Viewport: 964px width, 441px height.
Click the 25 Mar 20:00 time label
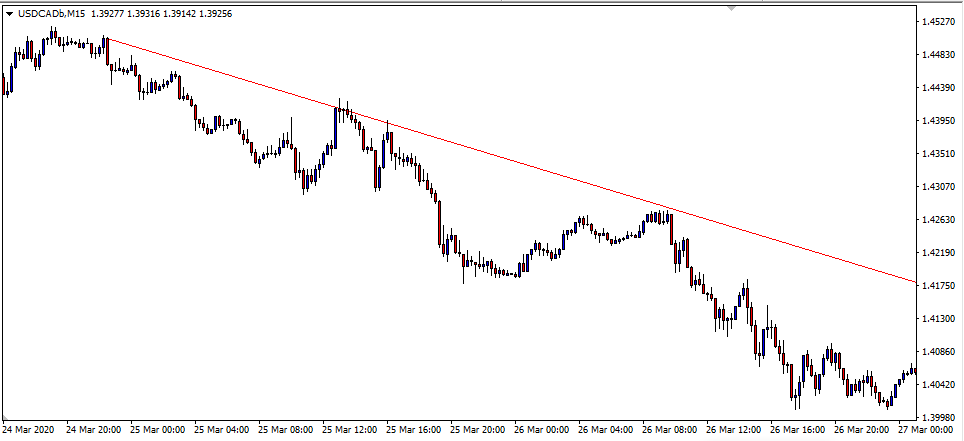click(x=477, y=428)
